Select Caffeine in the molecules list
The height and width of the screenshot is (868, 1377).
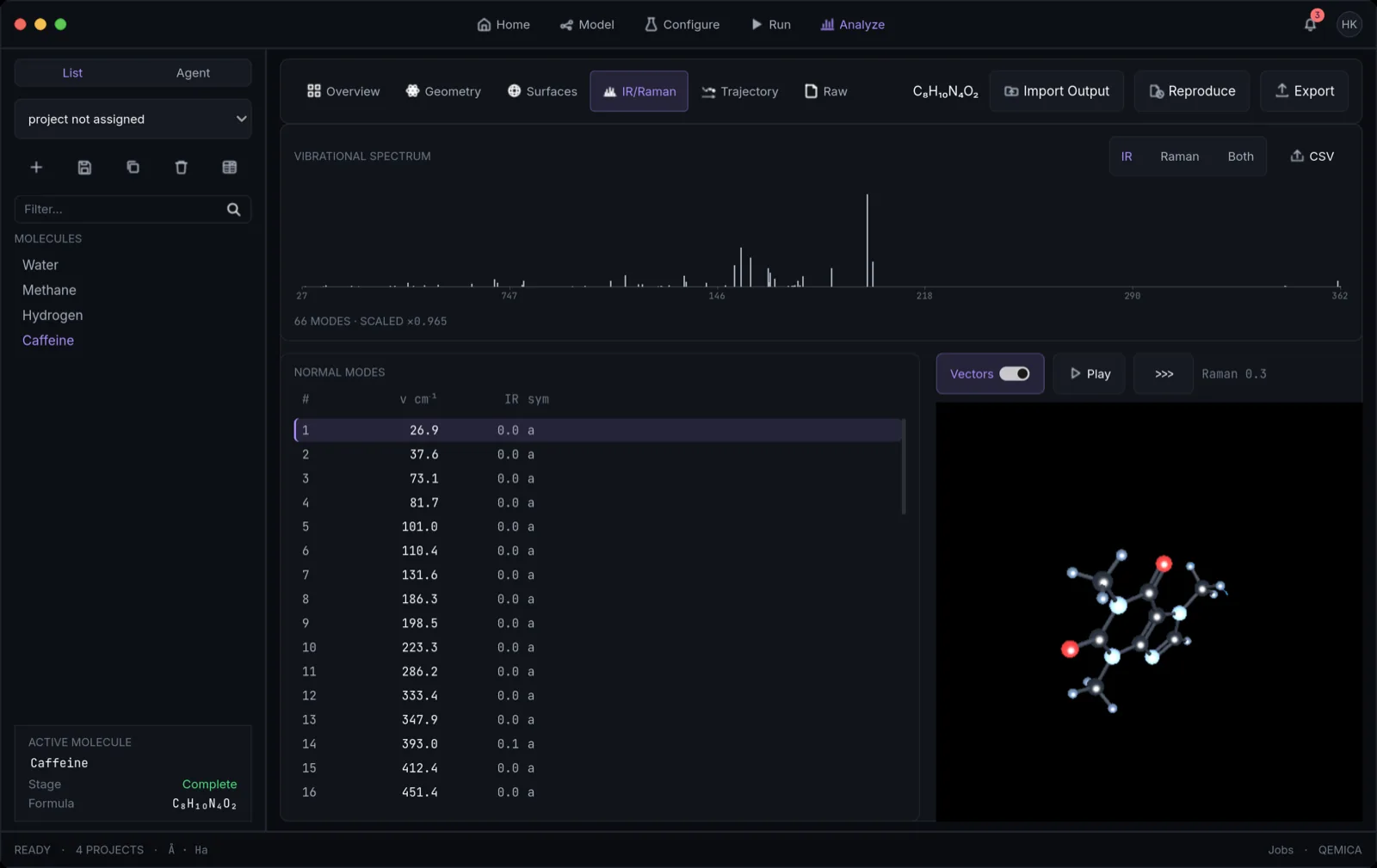coord(48,341)
